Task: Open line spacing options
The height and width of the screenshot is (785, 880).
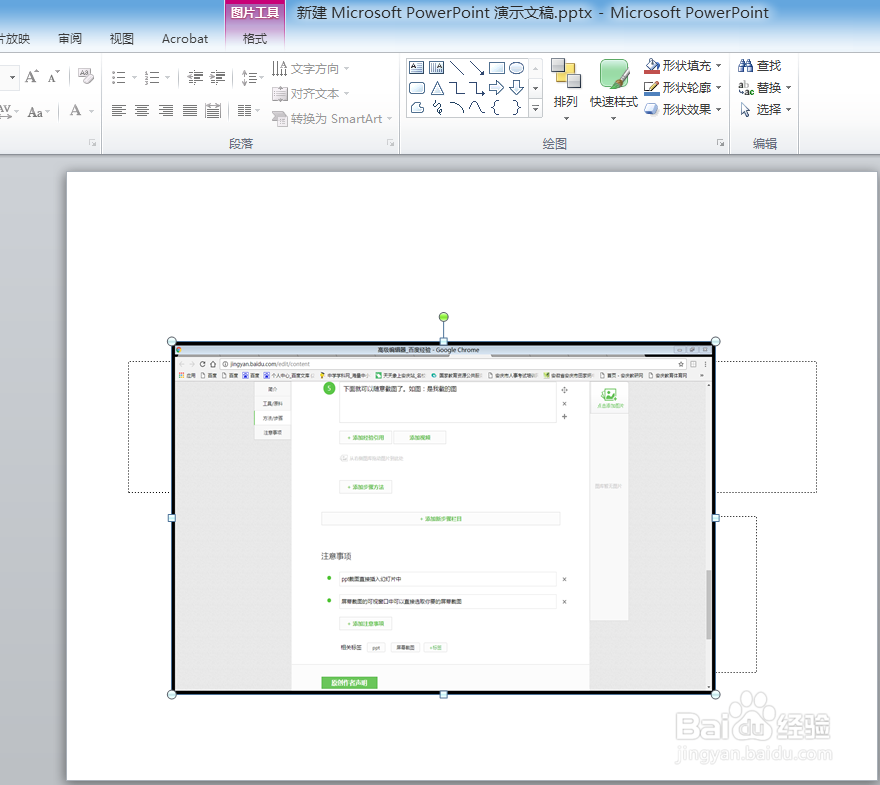Action: pyautogui.click(x=252, y=77)
